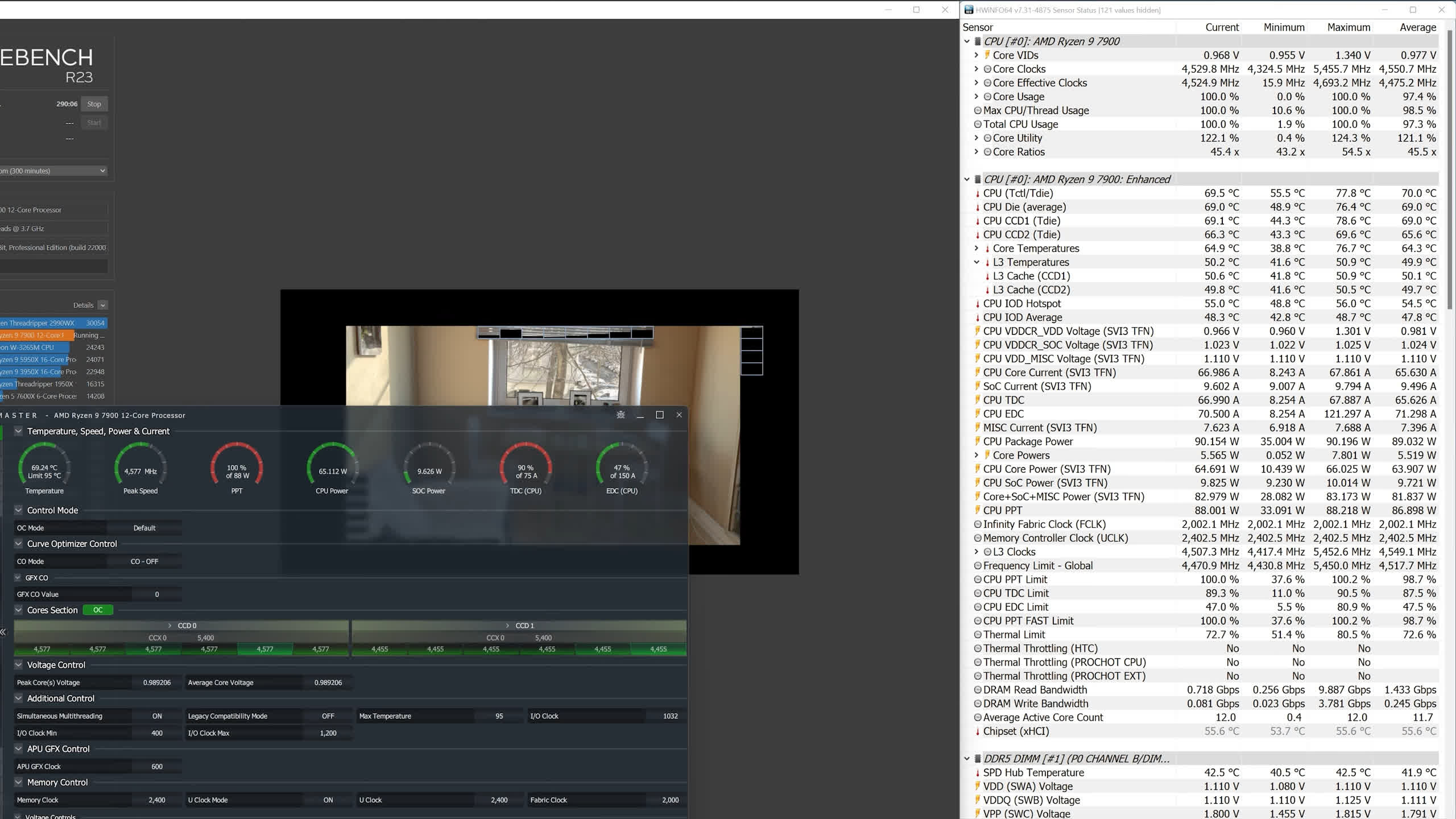
Task: Click the double-chevron sidebar expand icon
Action: pyautogui.click(x=3, y=632)
